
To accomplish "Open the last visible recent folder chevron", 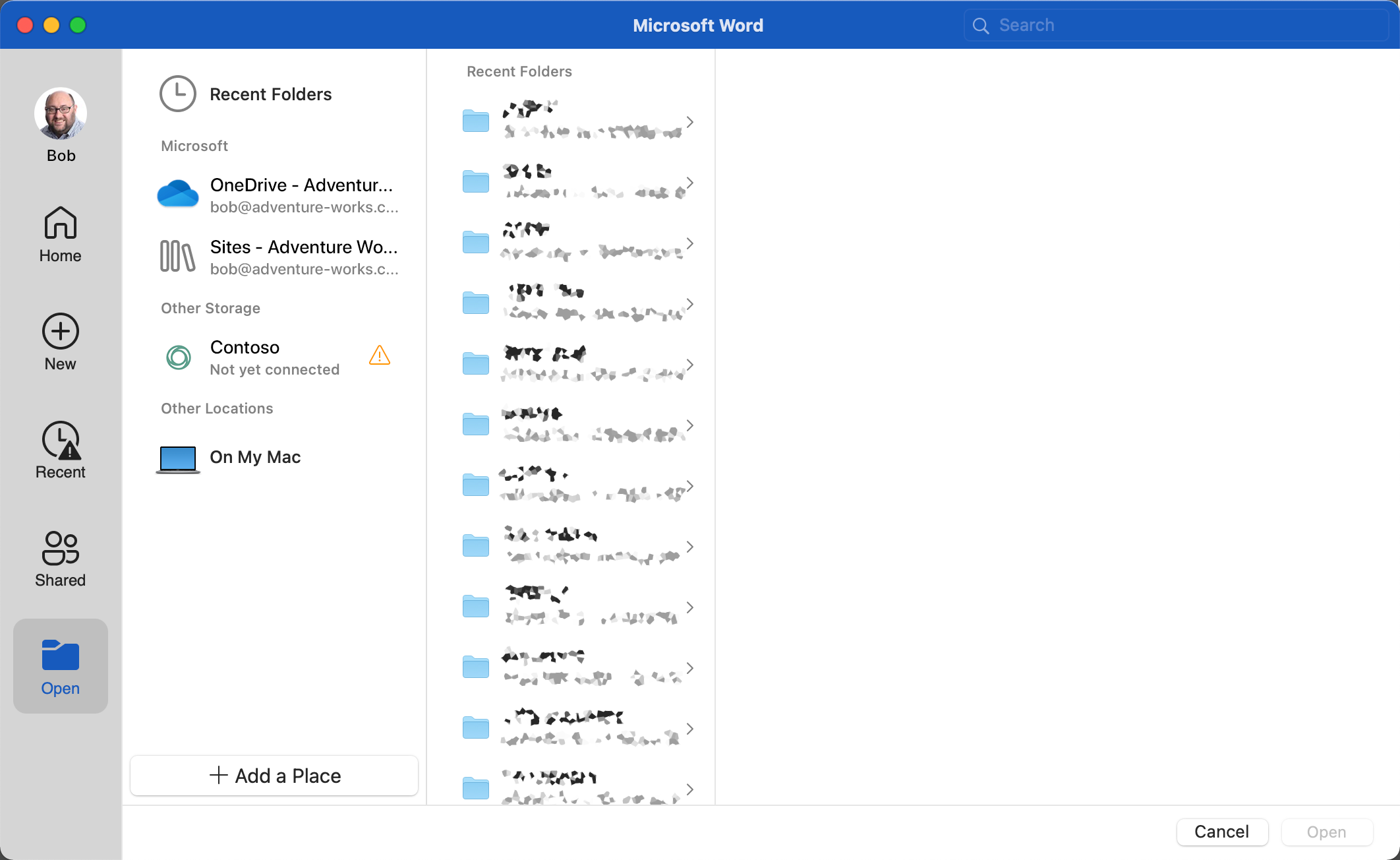I will pos(690,789).
